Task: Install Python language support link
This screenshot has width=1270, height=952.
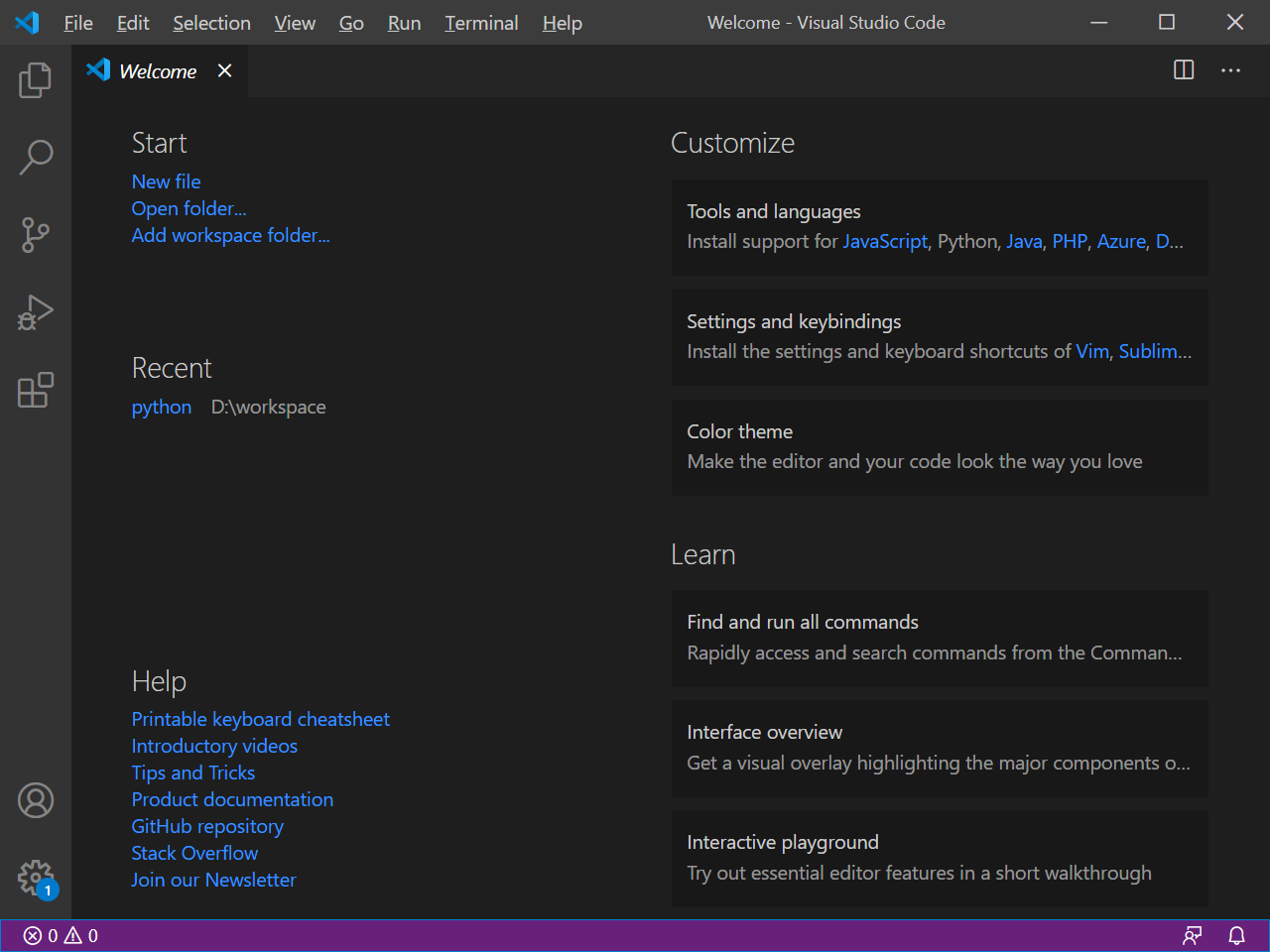Action: click(967, 241)
